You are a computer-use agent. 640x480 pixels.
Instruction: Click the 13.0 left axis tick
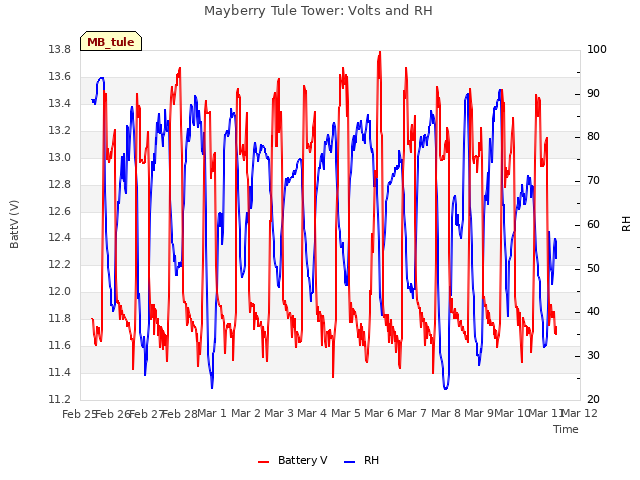60,157
